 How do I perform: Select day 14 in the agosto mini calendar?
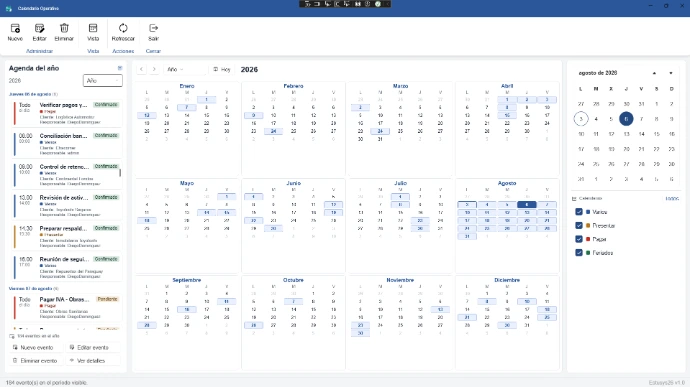(x=641, y=134)
